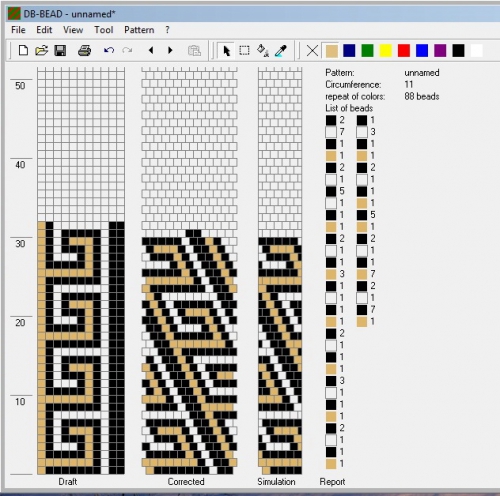Click the New file icon
The image size is (500, 496).
(x=23, y=51)
